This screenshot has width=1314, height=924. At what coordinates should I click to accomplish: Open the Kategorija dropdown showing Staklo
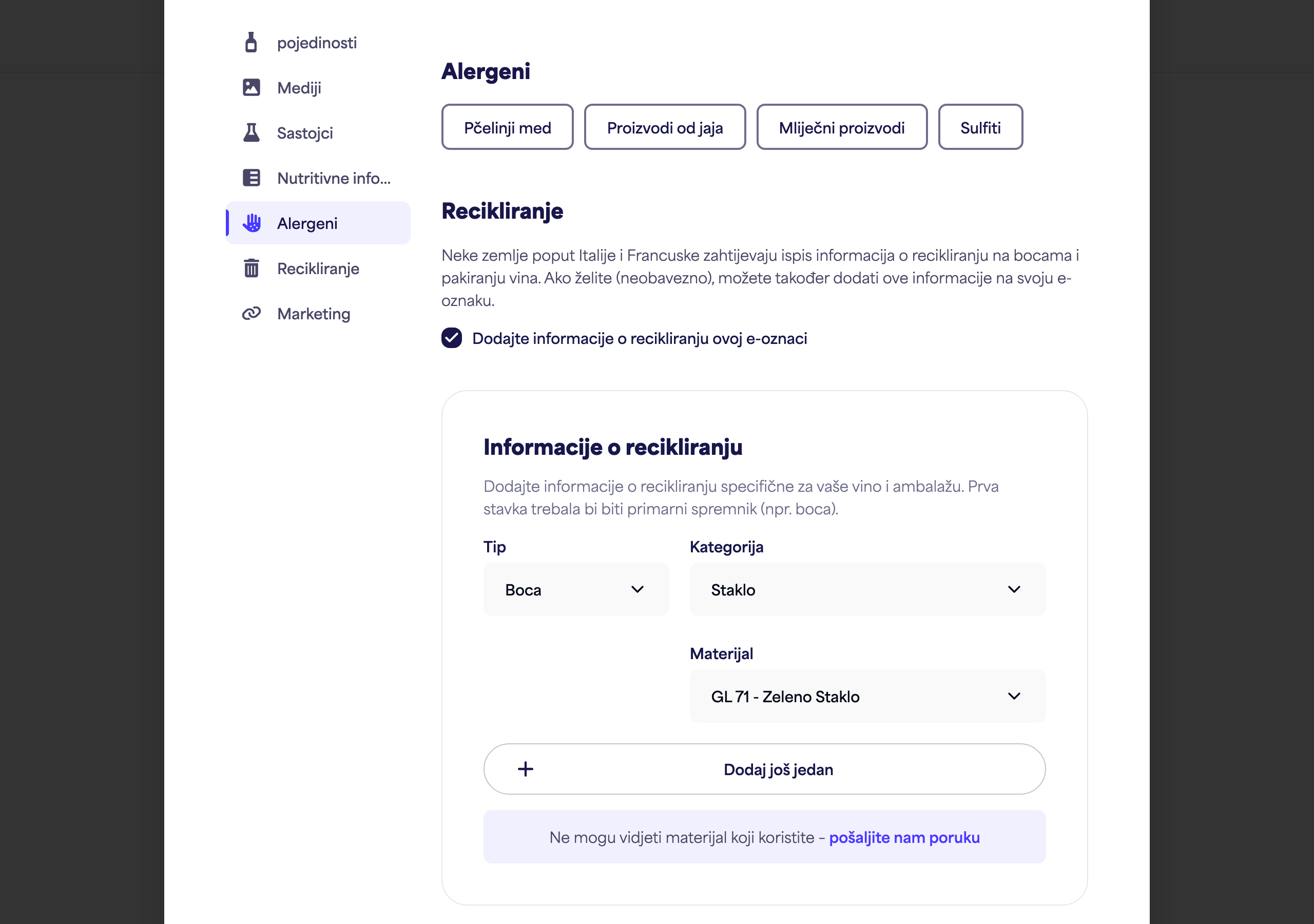867,589
